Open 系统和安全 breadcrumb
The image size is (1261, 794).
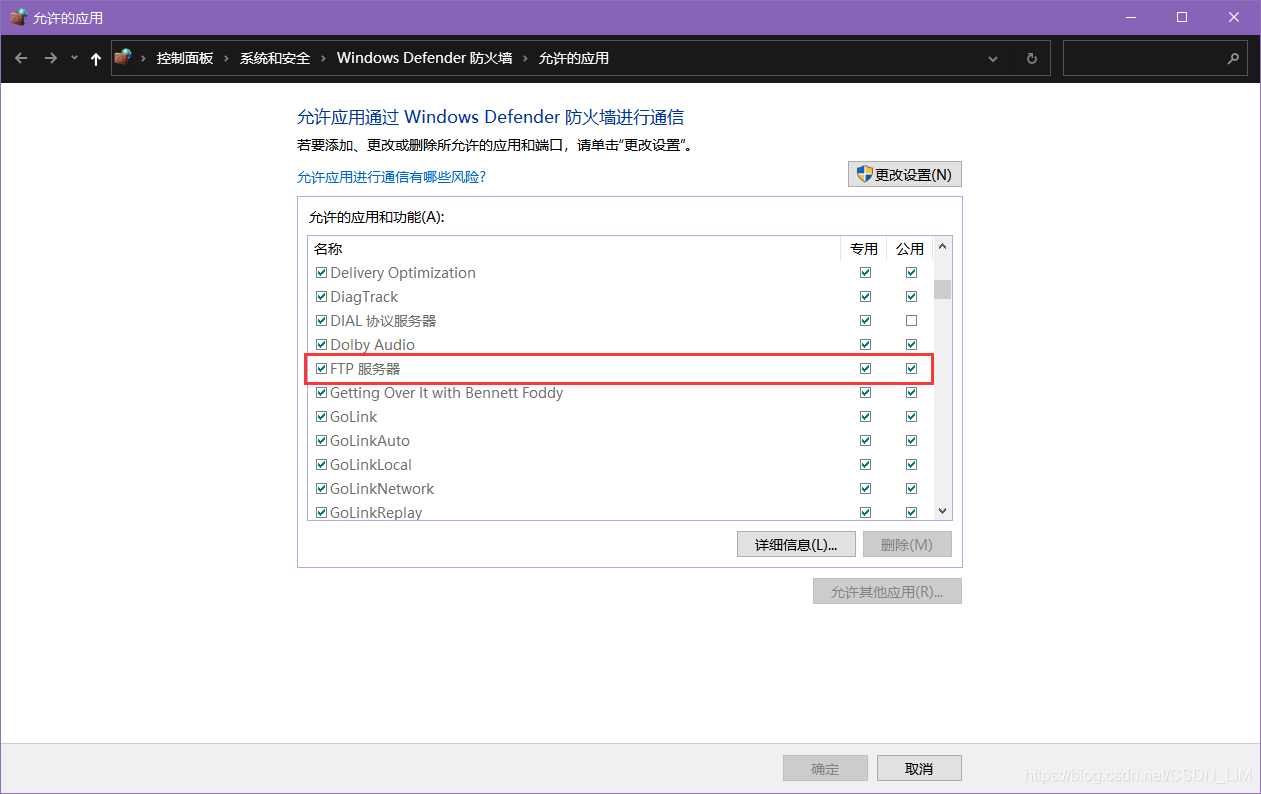[275, 58]
